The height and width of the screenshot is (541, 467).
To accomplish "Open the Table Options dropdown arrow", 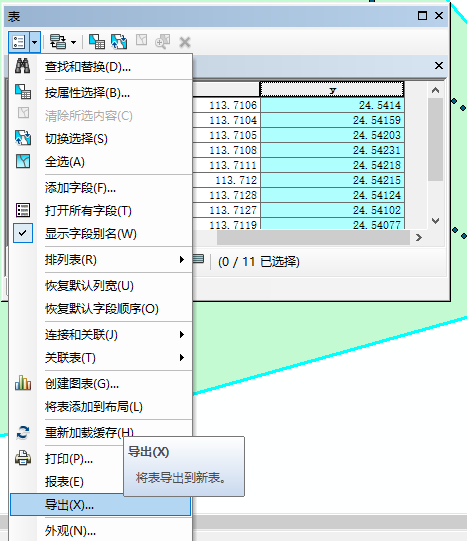I will (35, 42).
